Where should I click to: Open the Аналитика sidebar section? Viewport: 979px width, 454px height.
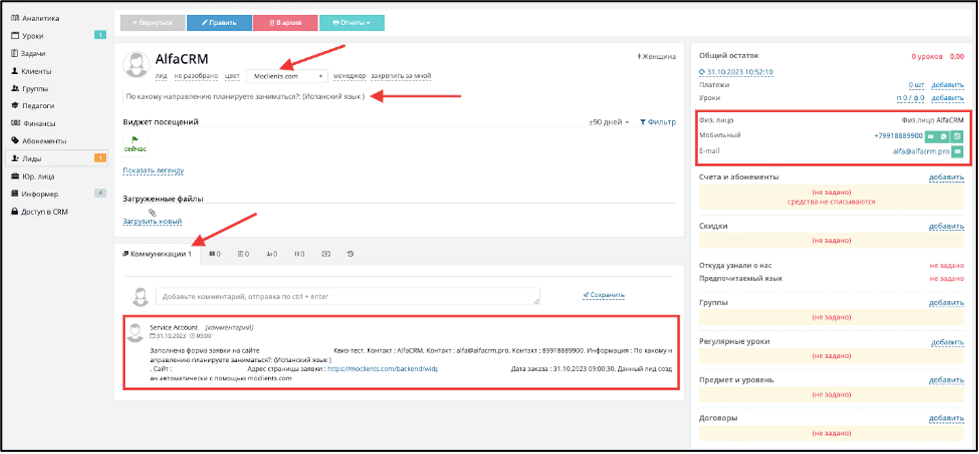pyautogui.click(x=40, y=19)
